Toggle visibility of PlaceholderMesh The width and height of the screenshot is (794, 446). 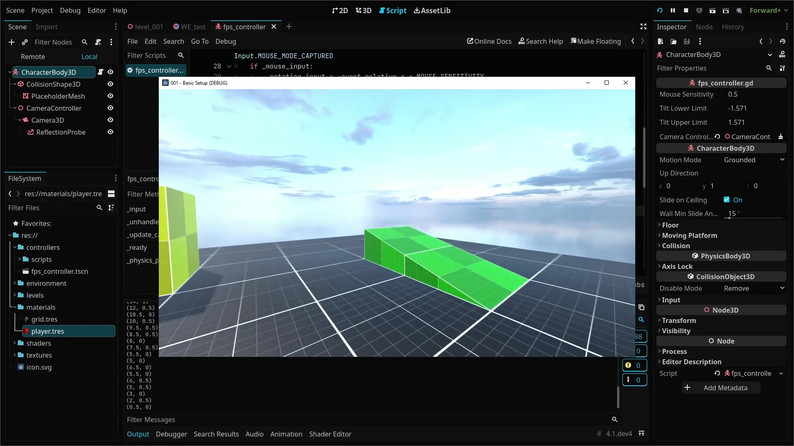pos(110,96)
